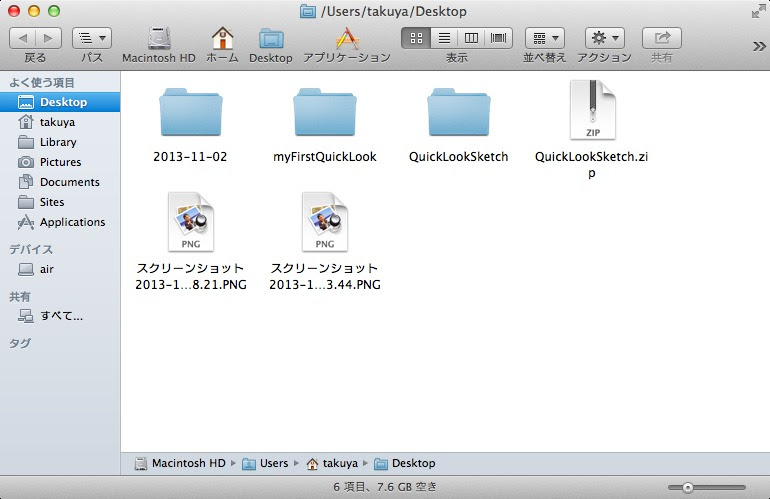The height and width of the screenshot is (499, 770).
Task: Switch to Cover Flow view
Action: coord(498,38)
